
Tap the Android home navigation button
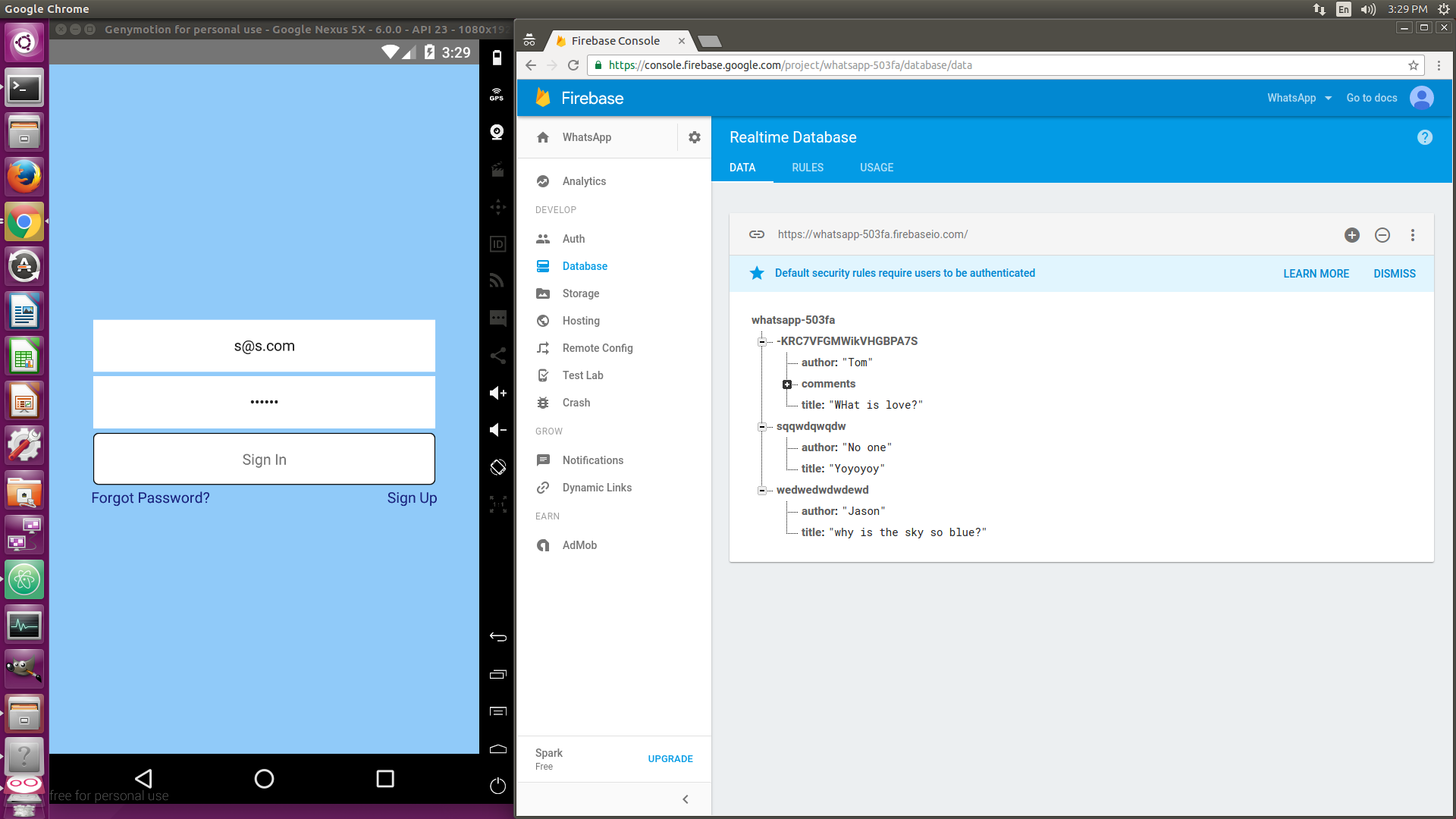coord(264,778)
